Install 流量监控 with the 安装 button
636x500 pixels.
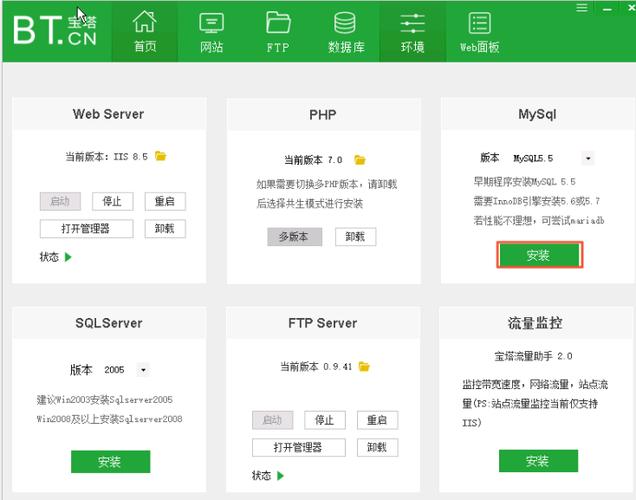[x=538, y=461]
